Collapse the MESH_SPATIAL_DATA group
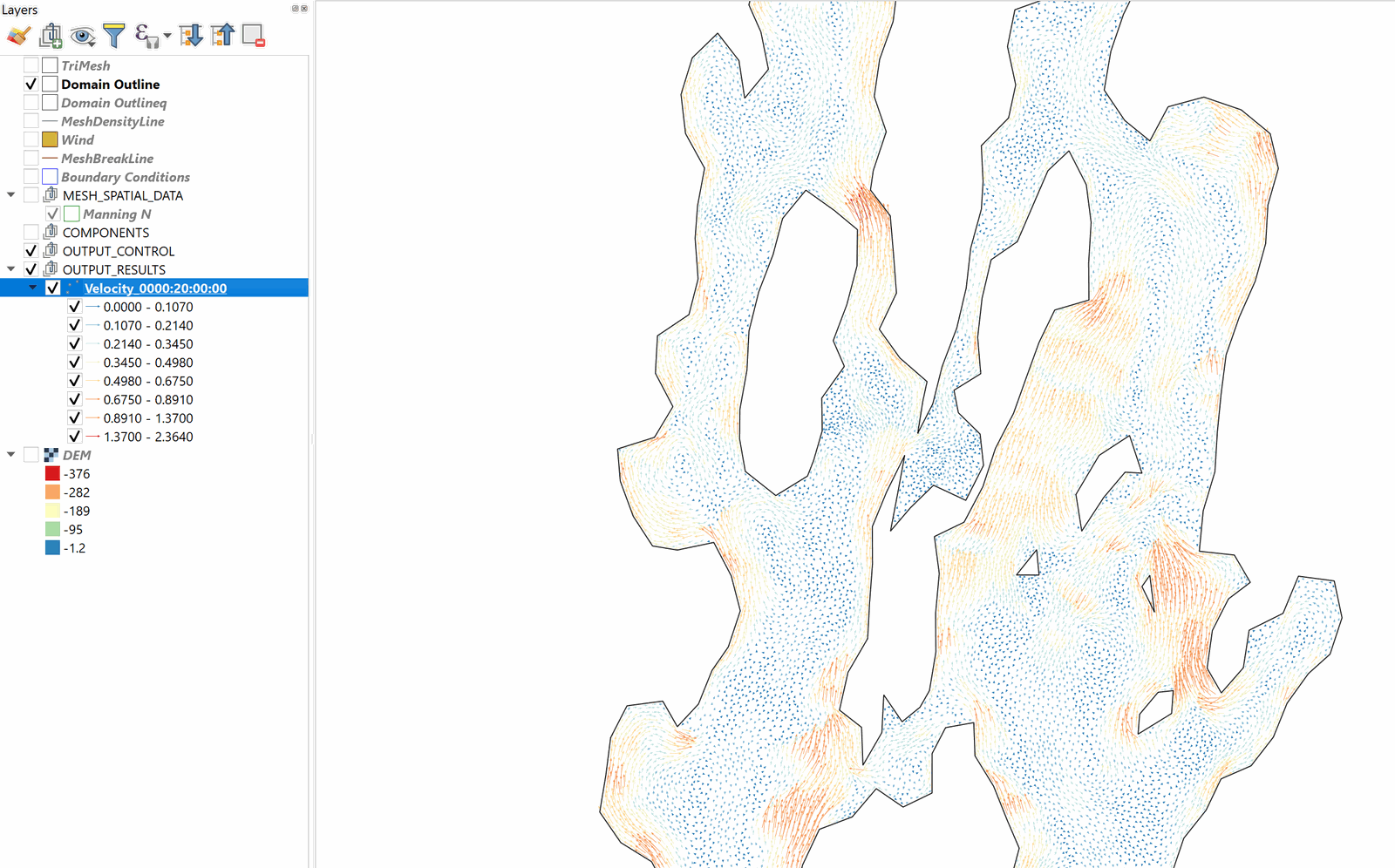1395x868 pixels. pyautogui.click(x=11, y=195)
